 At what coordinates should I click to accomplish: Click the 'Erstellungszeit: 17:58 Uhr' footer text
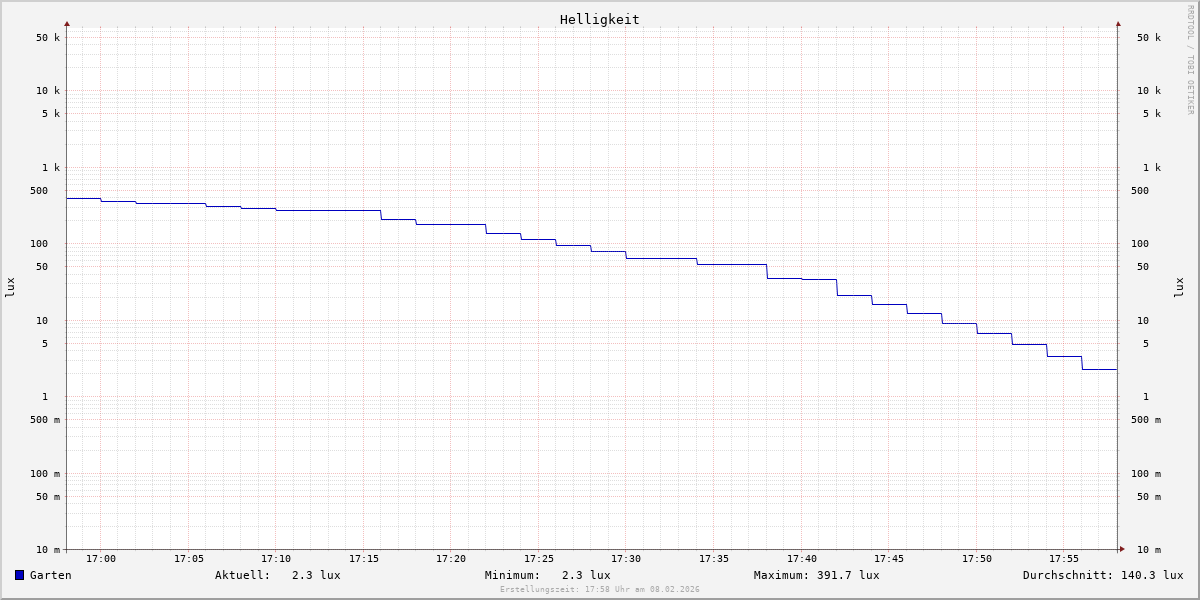(600, 589)
